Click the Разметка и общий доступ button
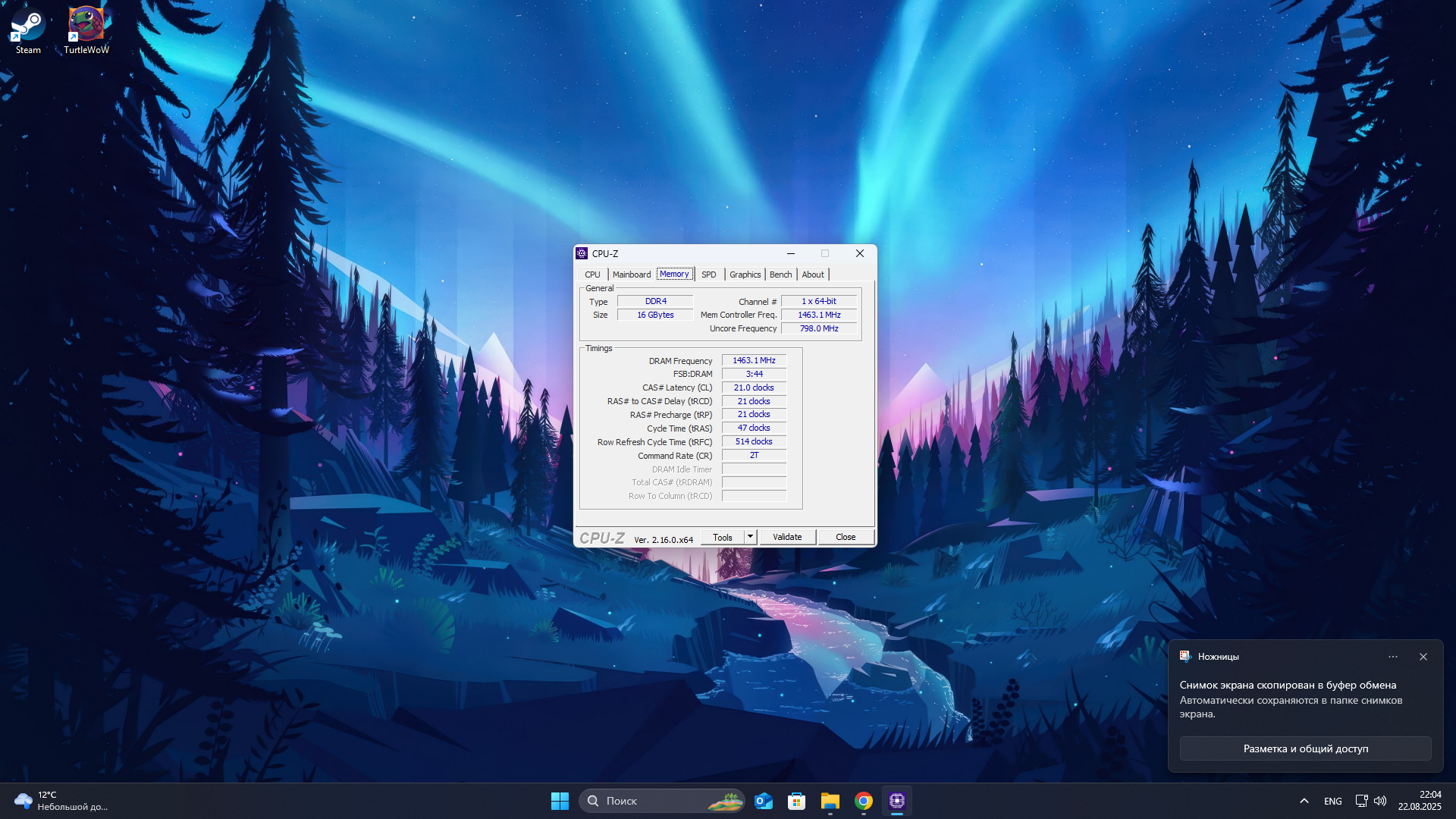The height and width of the screenshot is (819, 1456). click(1306, 748)
